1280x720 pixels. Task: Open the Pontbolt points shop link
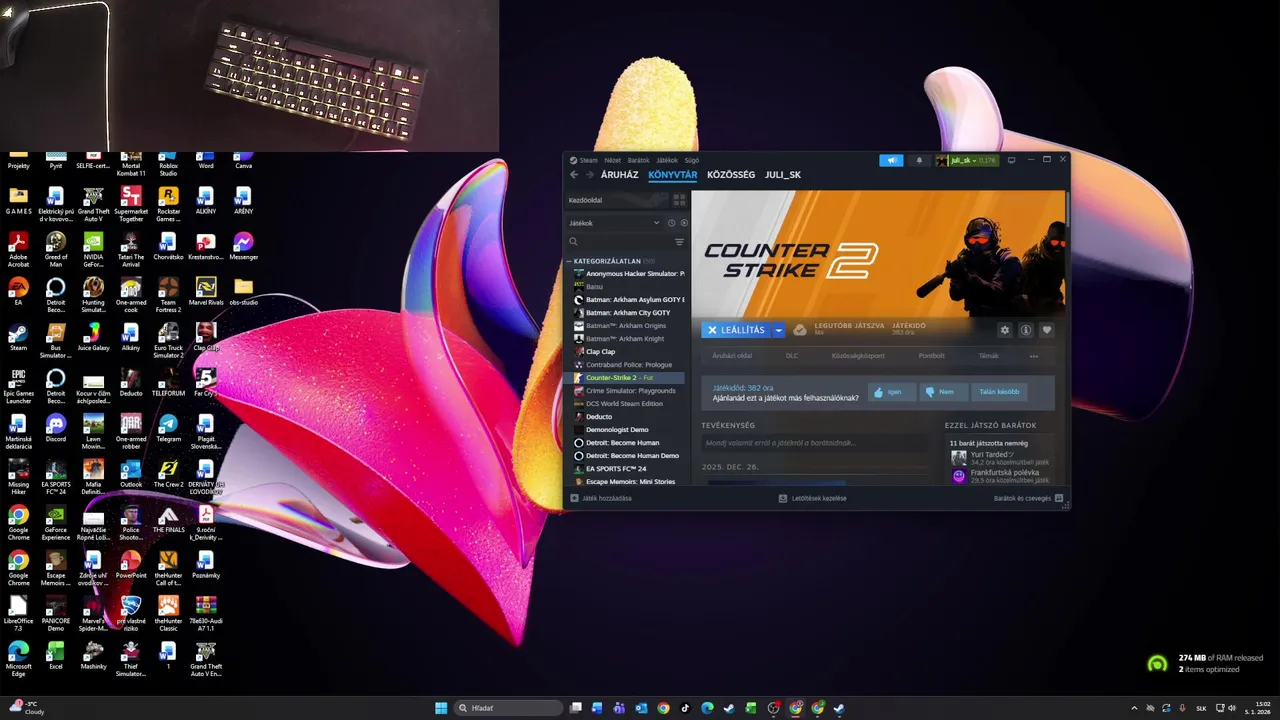932,356
